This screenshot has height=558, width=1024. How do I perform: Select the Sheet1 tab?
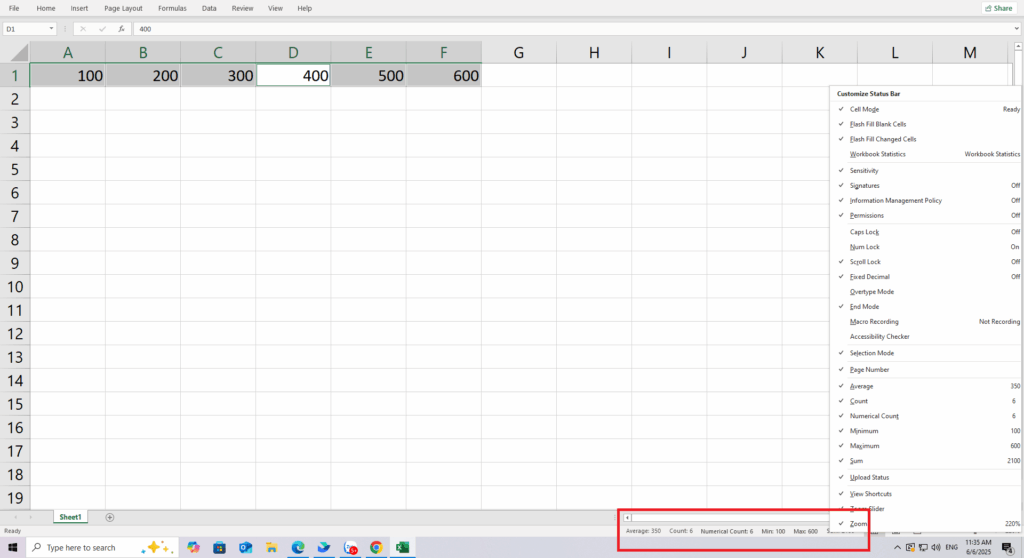[x=71, y=517]
